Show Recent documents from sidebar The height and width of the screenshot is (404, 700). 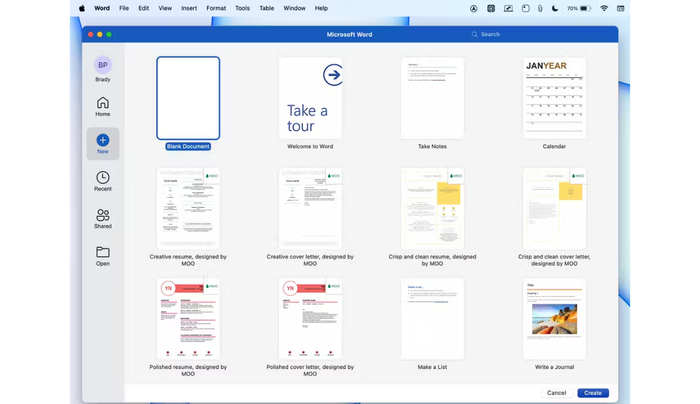(103, 181)
